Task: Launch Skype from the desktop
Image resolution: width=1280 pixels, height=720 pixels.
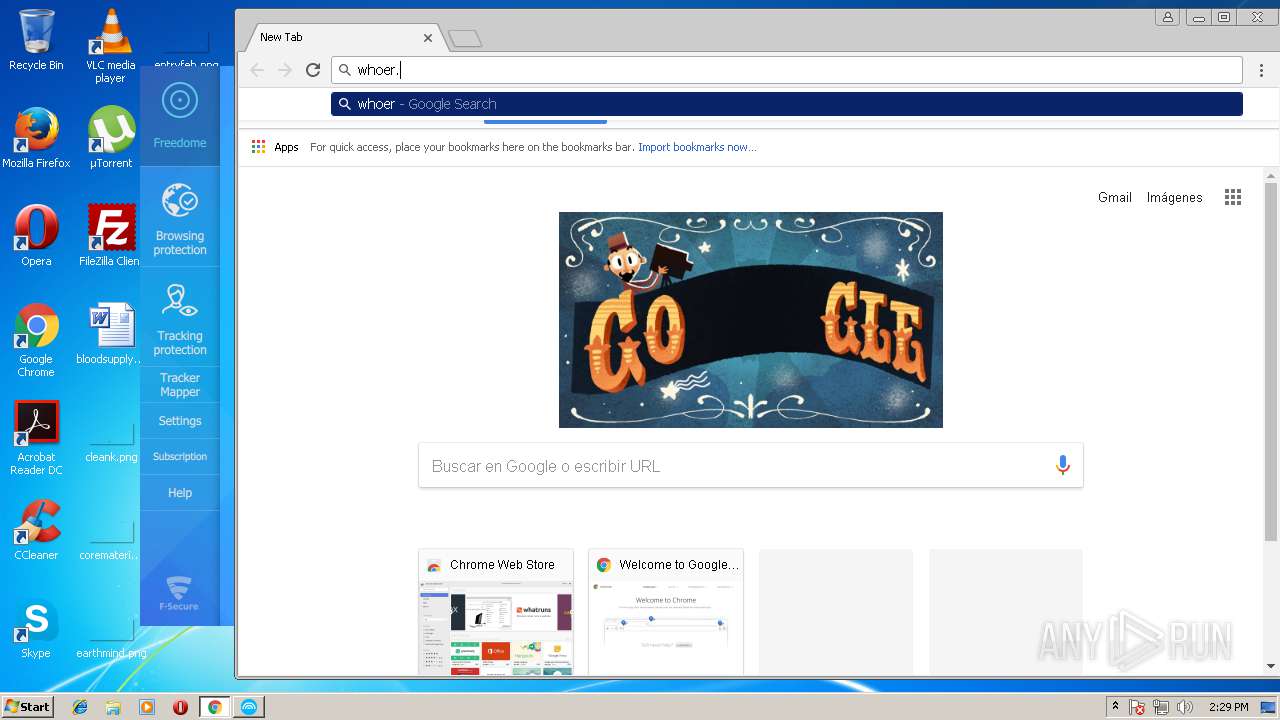Action: [x=36, y=629]
